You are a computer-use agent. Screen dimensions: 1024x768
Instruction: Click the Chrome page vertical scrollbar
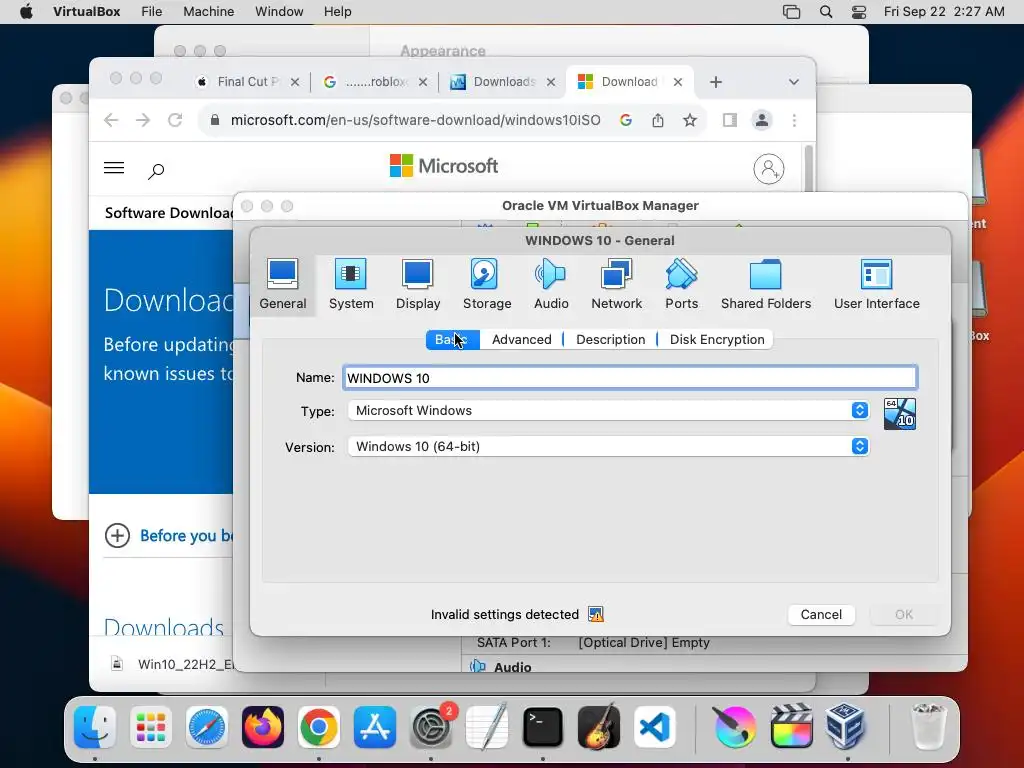click(x=809, y=168)
